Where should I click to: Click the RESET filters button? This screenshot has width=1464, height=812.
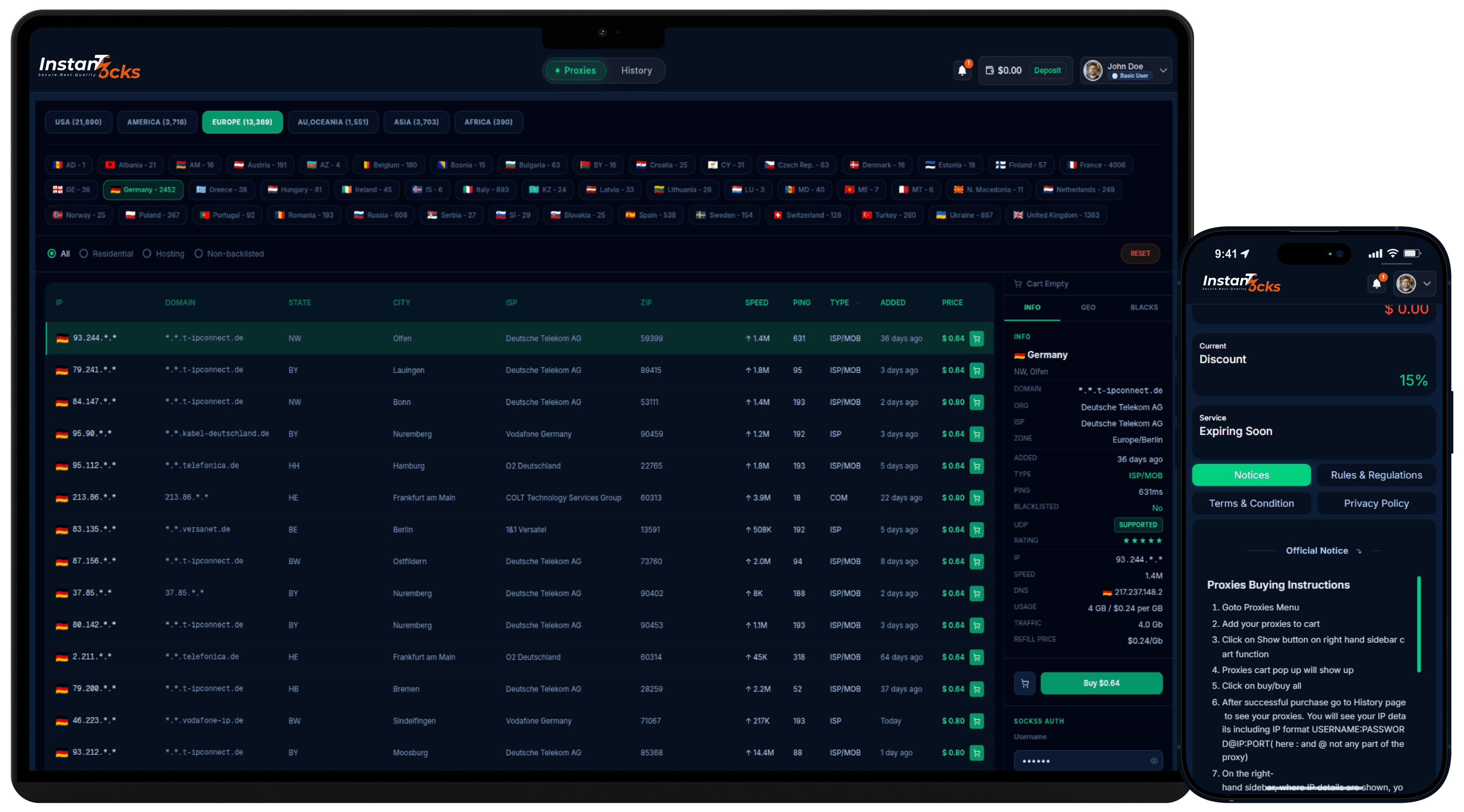(x=1140, y=254)
